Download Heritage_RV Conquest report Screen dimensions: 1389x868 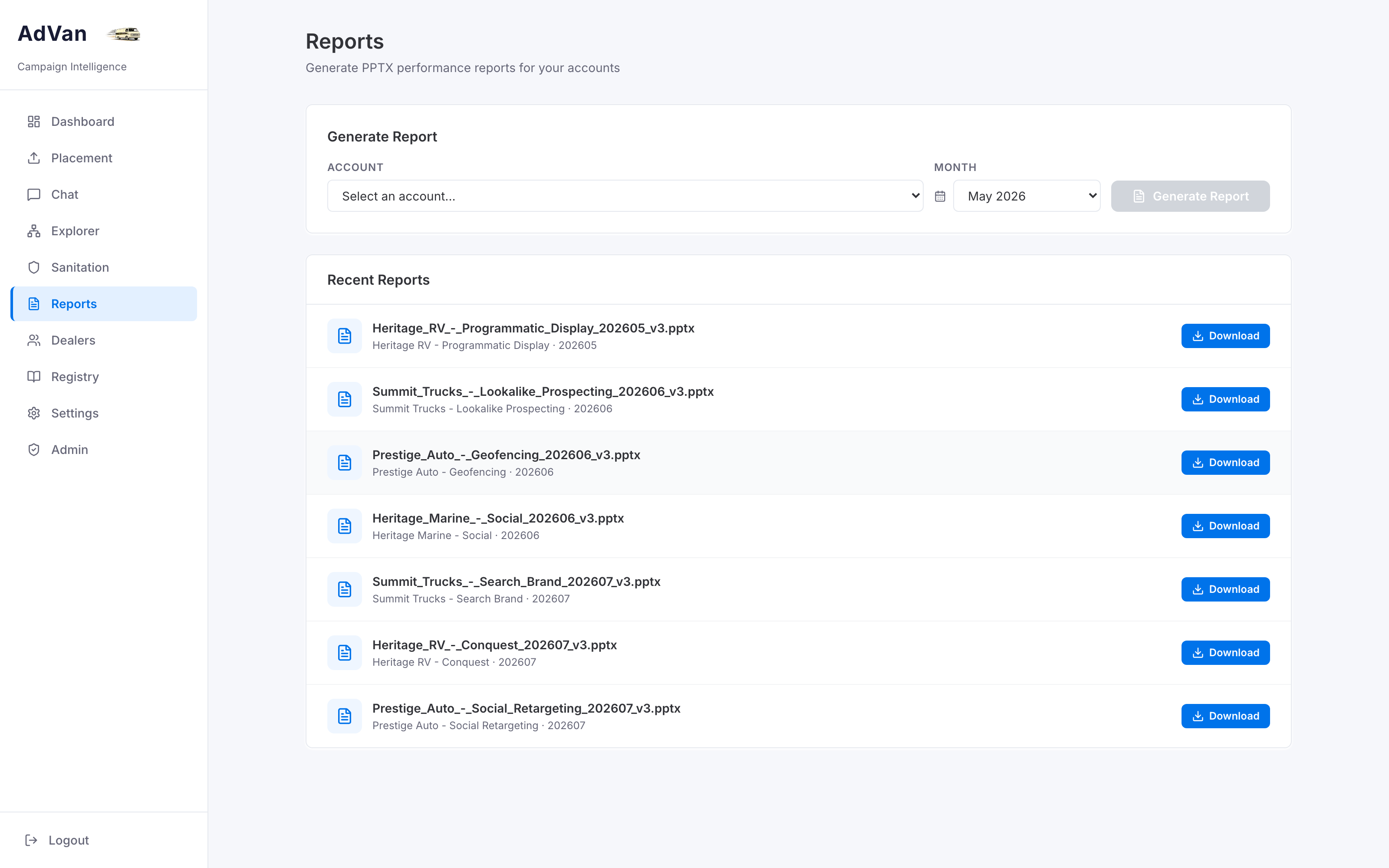click(1225, 653)
